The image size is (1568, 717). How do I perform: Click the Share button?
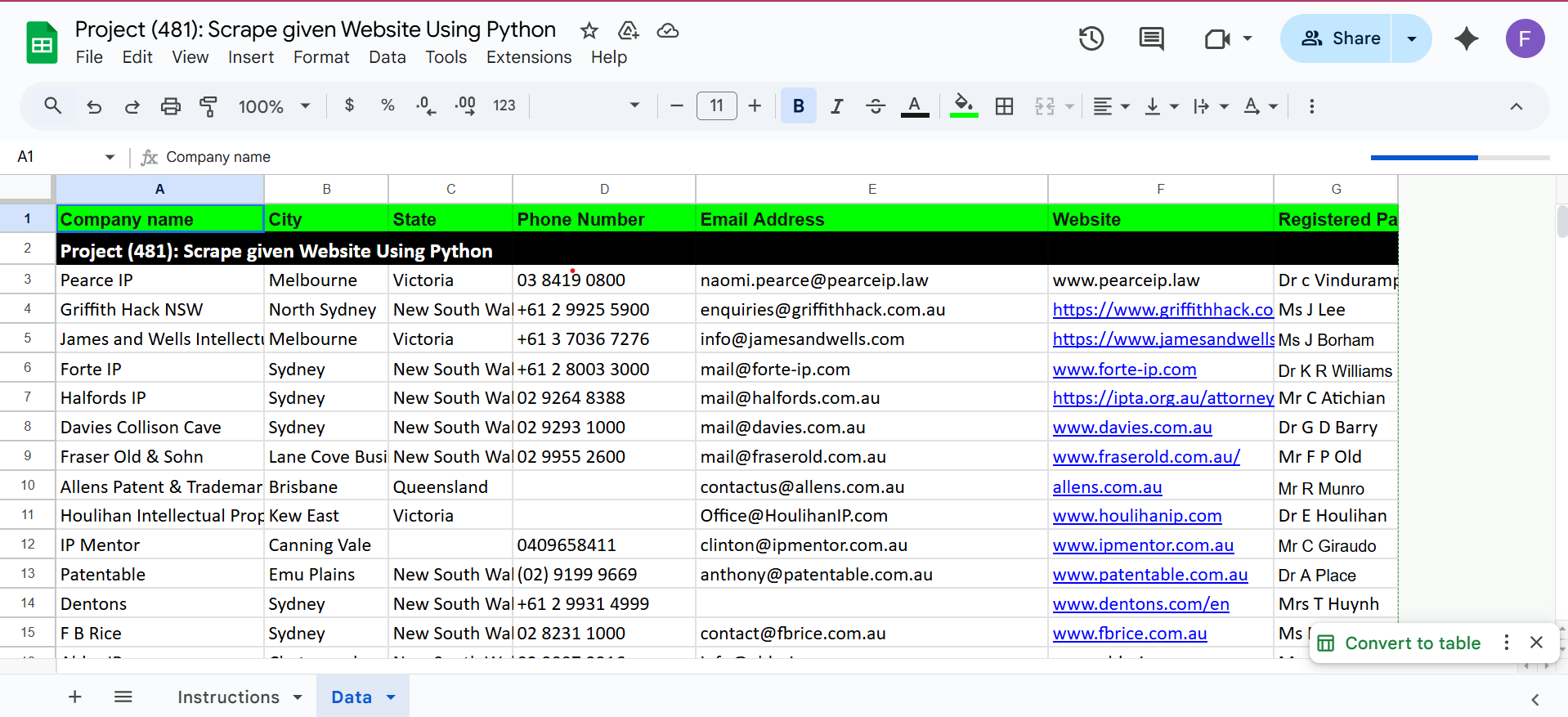1341,38
